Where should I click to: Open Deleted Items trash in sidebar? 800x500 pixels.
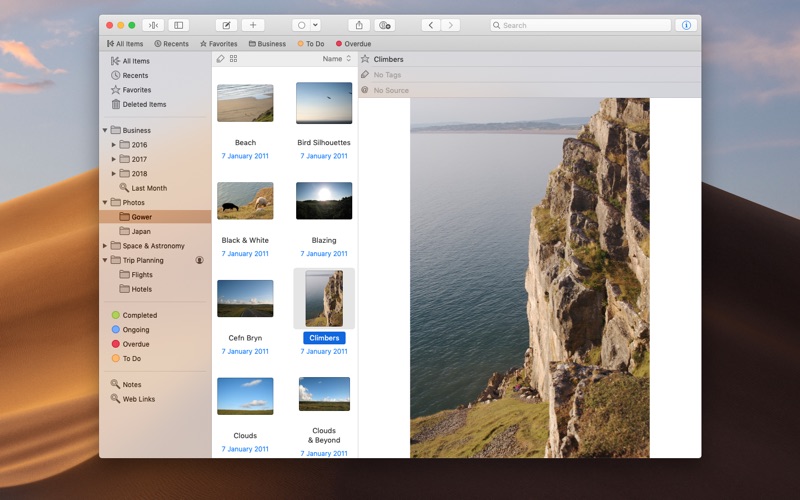(144, 104)
